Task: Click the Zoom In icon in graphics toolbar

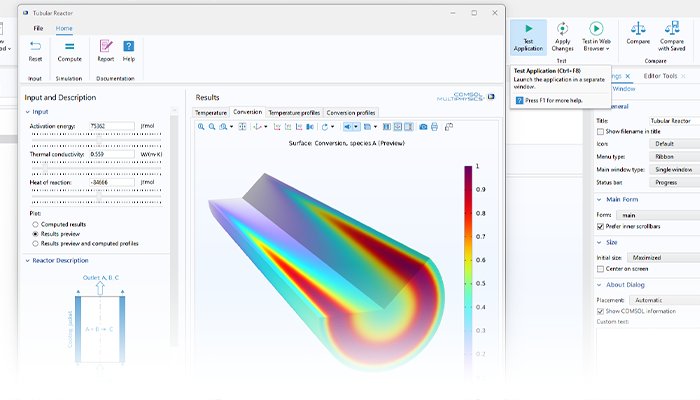Action: [x=201, y=127]
